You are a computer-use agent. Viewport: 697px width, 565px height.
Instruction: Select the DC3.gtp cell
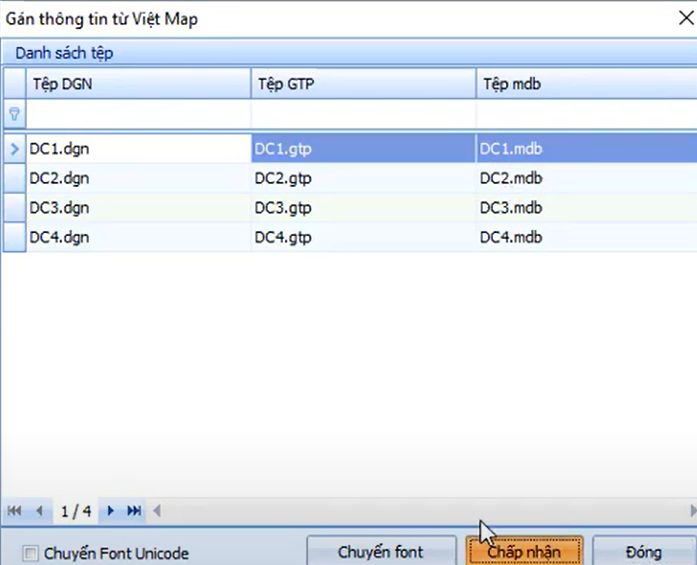coord(363,208)
